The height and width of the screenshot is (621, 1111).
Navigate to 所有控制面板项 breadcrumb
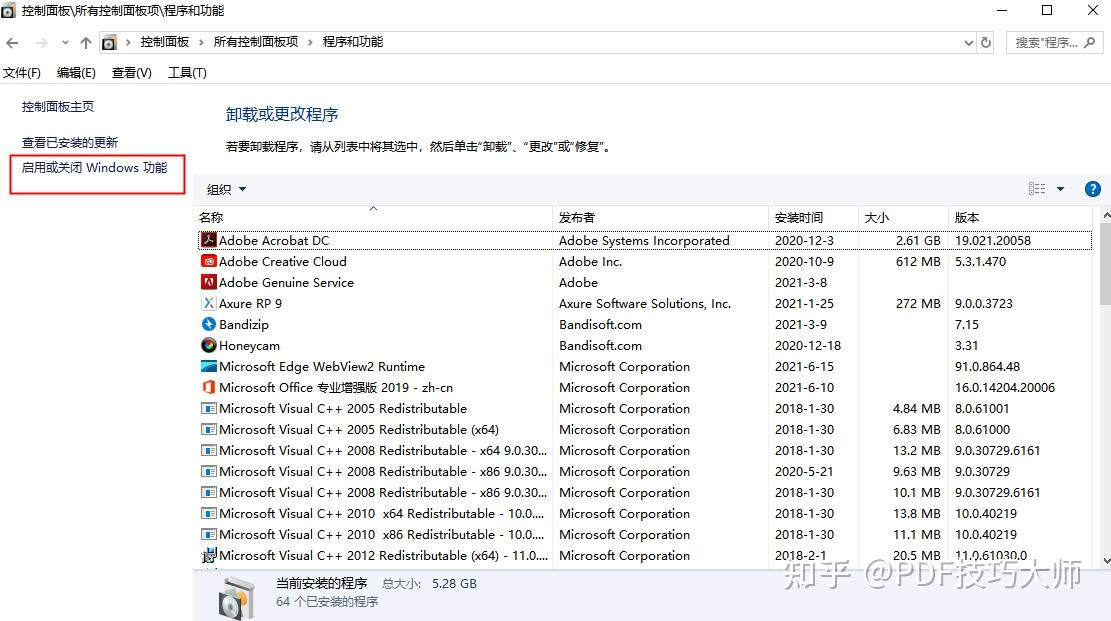click(x=256, y=42)
